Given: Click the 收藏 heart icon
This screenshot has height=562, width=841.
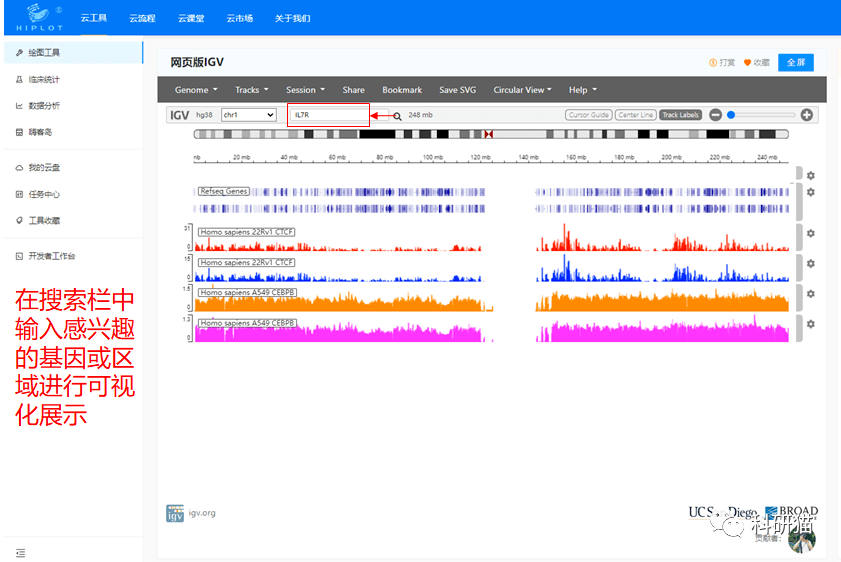Looking at the screenshot, I should (747, 63).
